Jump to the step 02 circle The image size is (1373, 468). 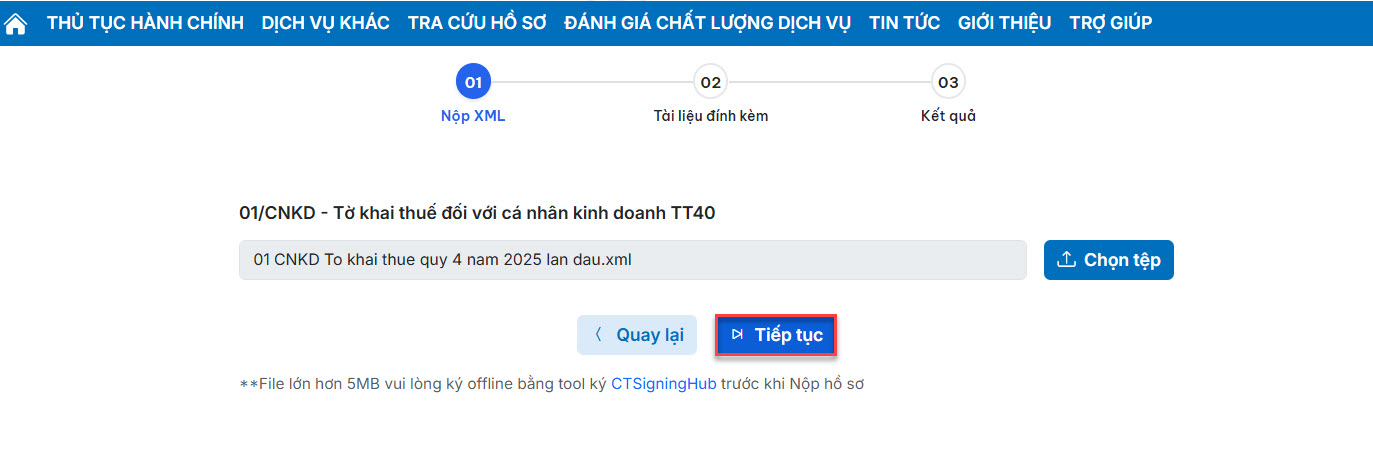(710, 82)
